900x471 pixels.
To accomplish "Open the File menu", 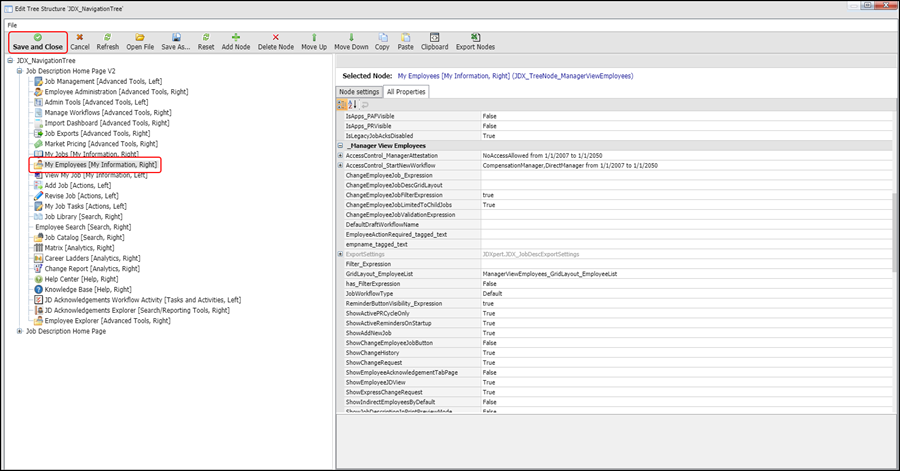I will pyautogui.click(x=13, y=24).
